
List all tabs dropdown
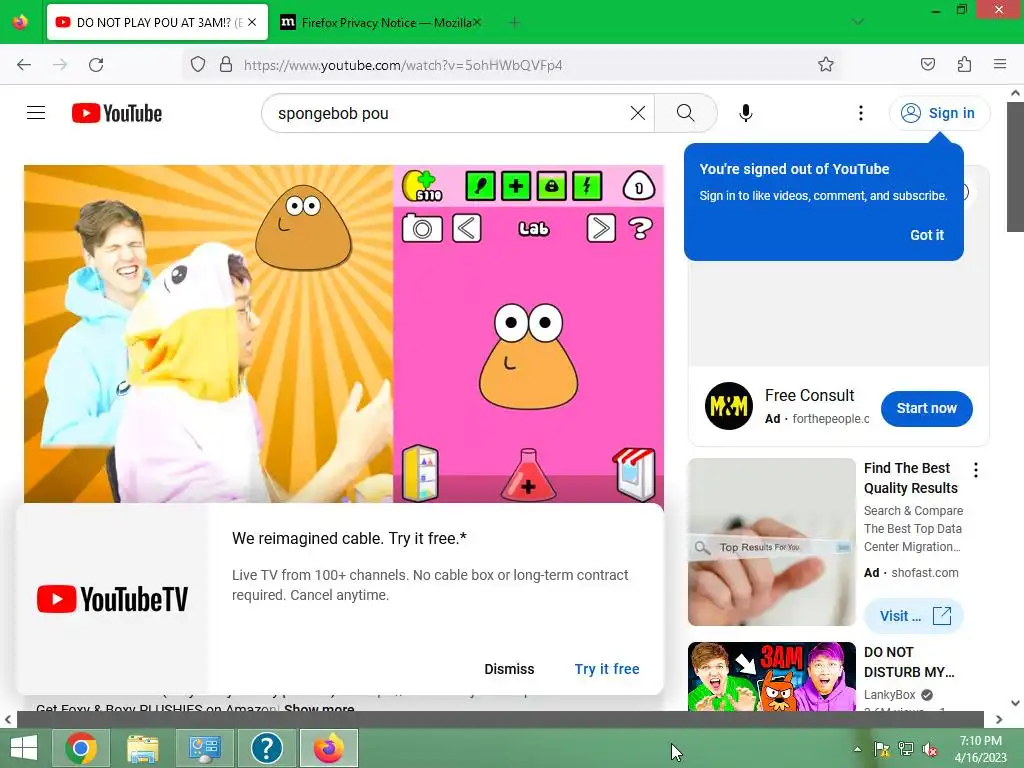click(857, 22)
